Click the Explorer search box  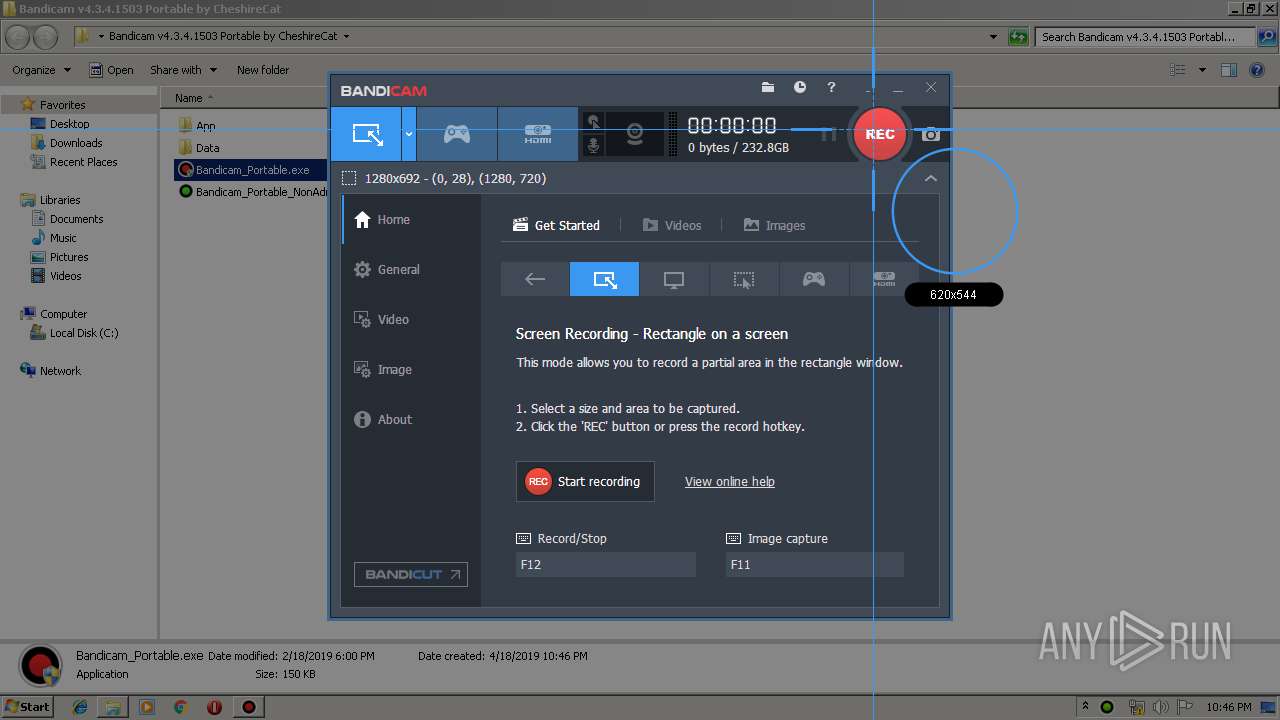pos(1146,37)
